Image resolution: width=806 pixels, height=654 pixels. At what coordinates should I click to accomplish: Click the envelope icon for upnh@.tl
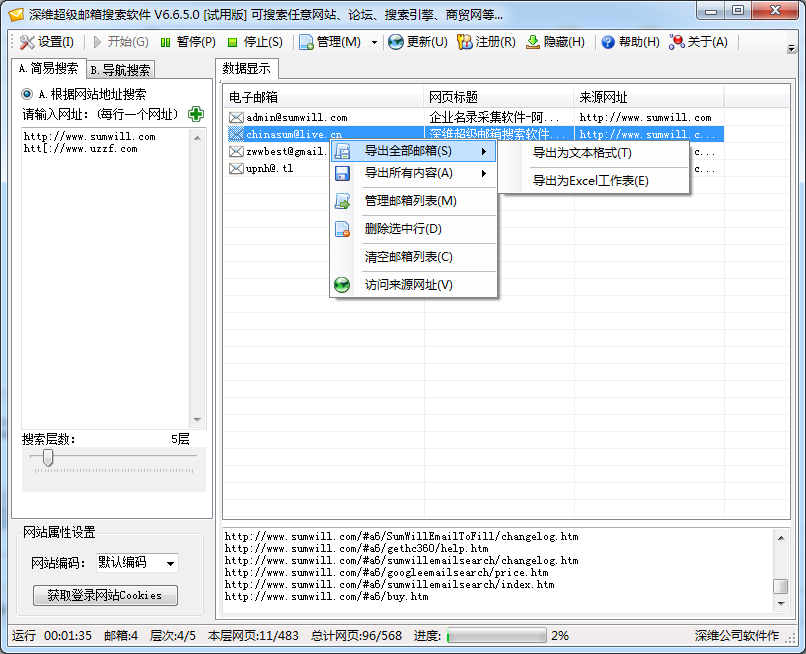coord(236,169)
